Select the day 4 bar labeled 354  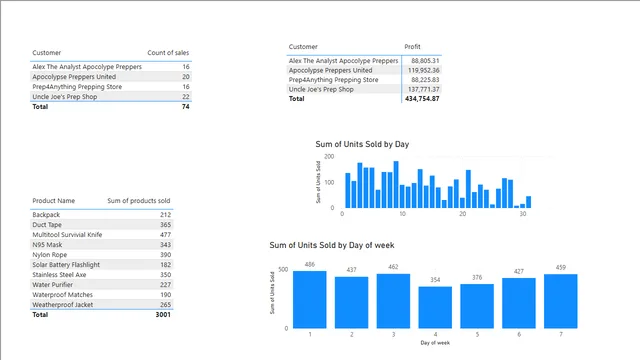[x=435, y=307]
